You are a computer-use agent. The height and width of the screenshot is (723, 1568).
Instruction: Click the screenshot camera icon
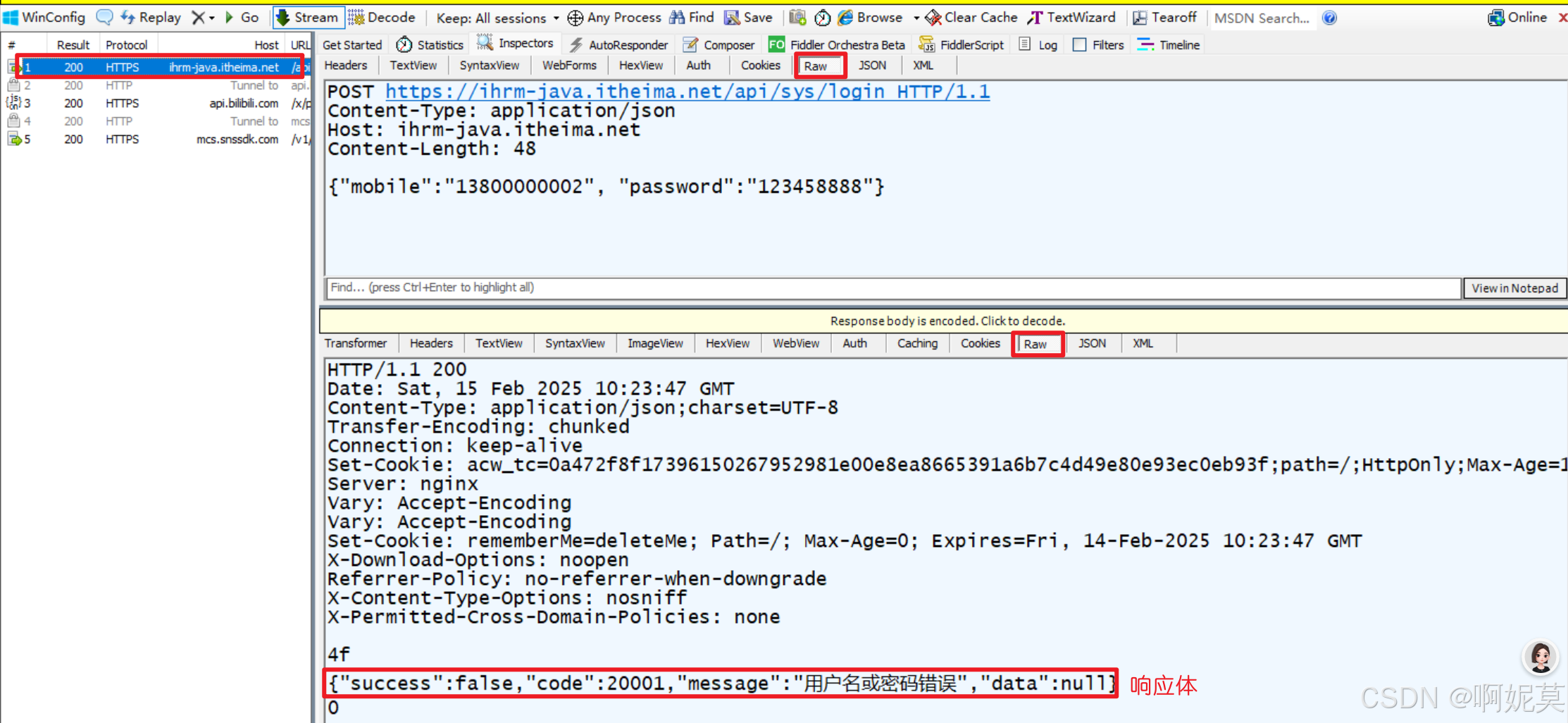(797, 18)
